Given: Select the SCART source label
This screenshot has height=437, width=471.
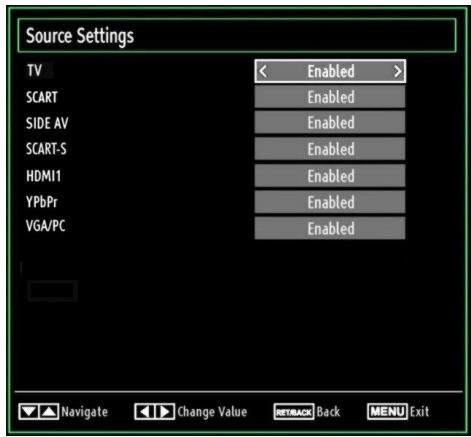Looking at the screenshot, I should (x=42, y=97).
